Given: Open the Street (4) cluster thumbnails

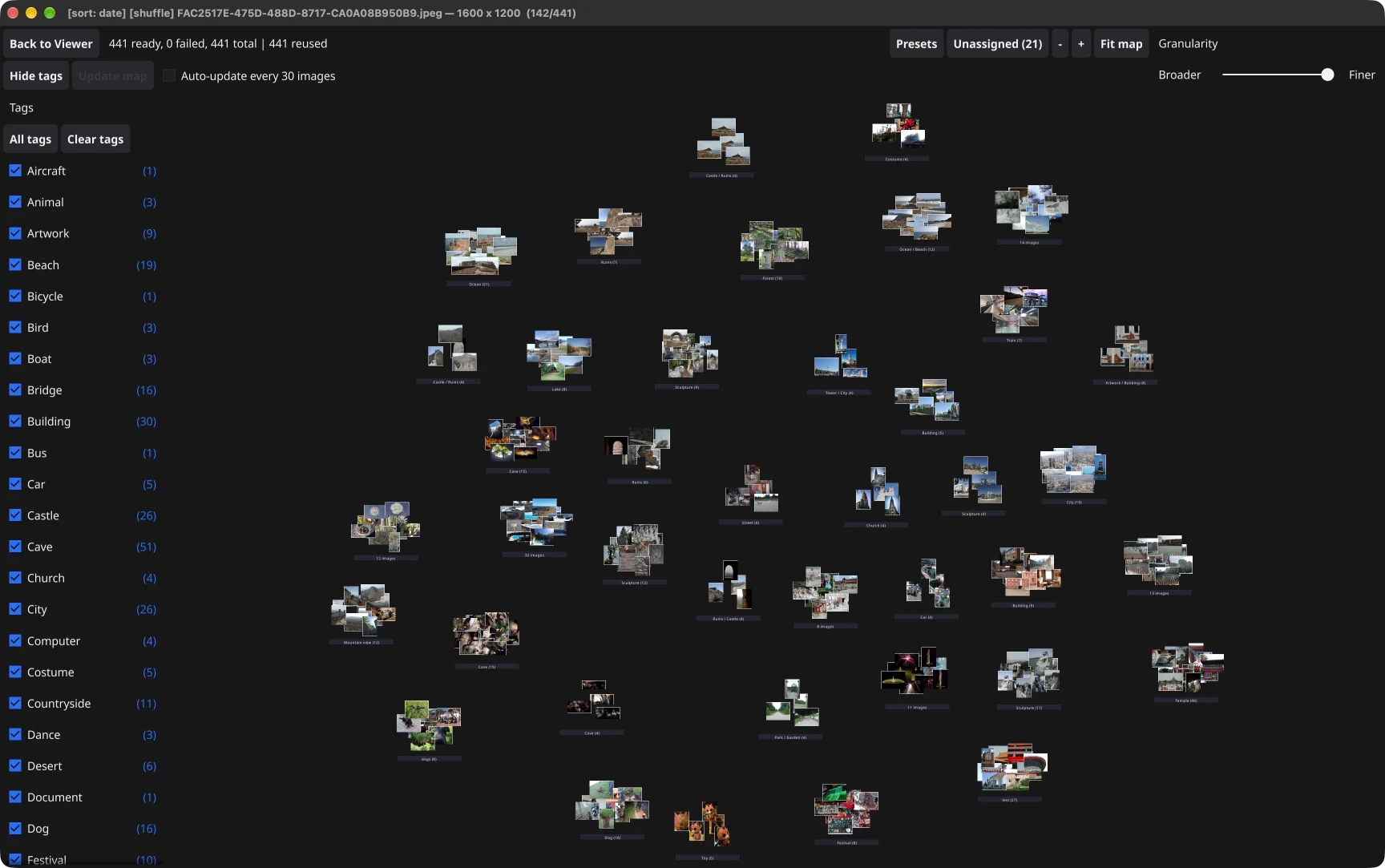Looking at the screenshot, I should (751, 489).
